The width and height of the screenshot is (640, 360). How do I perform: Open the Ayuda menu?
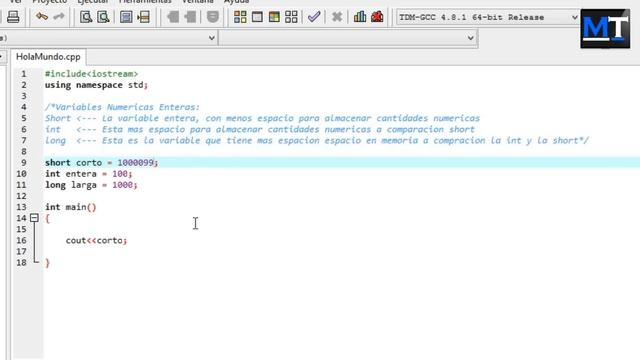[236, 2]
